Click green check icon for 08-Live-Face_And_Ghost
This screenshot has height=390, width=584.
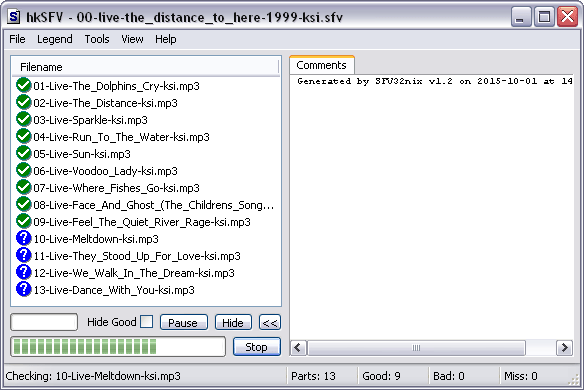click(x=23, y=204)
